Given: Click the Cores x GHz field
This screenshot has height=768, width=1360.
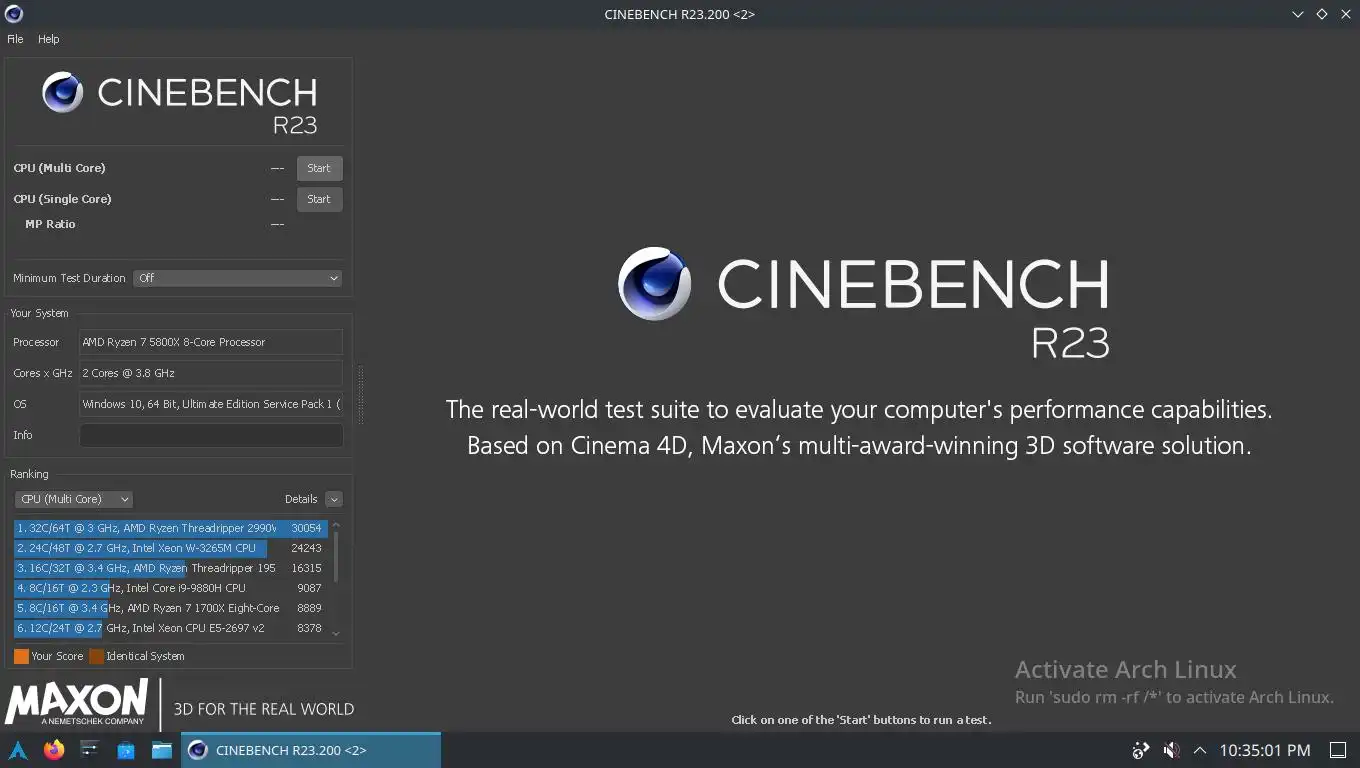Looking at the screenshot, I should tap(211, 373).
